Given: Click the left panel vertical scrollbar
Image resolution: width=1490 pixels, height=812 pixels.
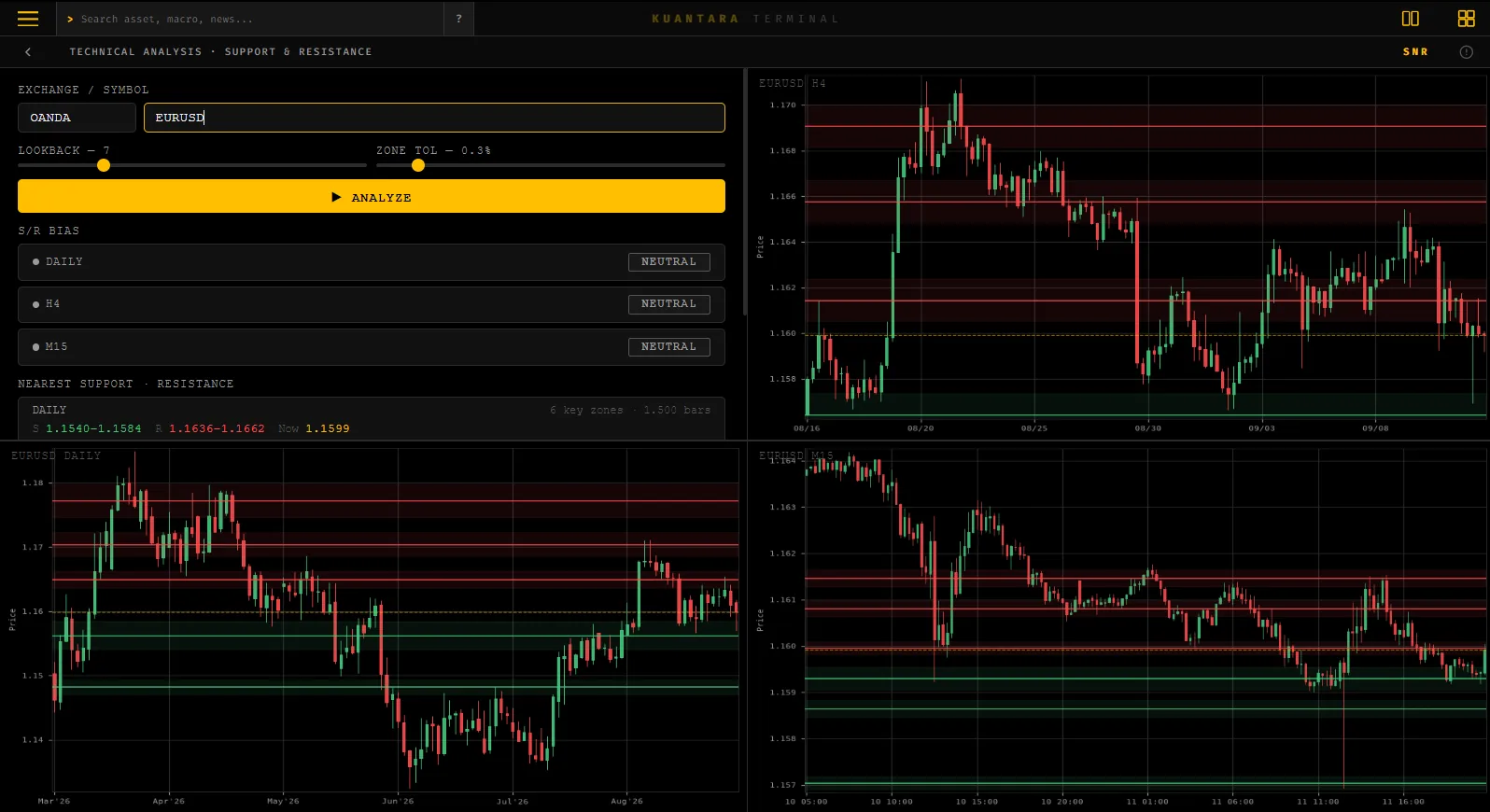Looking at the screenshot, I should [x=744, y=191].
